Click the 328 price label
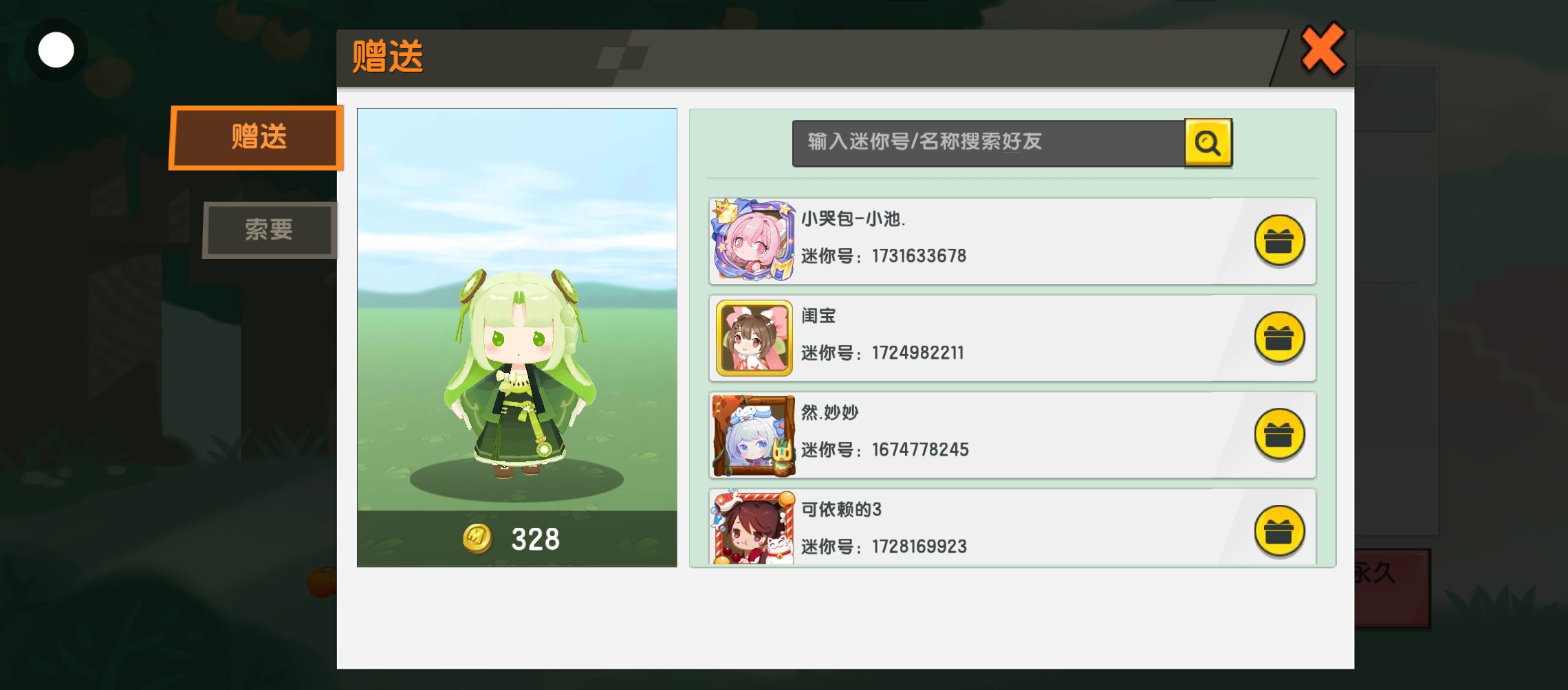This screenshot has height=690, width=1568. pos(535,539)
